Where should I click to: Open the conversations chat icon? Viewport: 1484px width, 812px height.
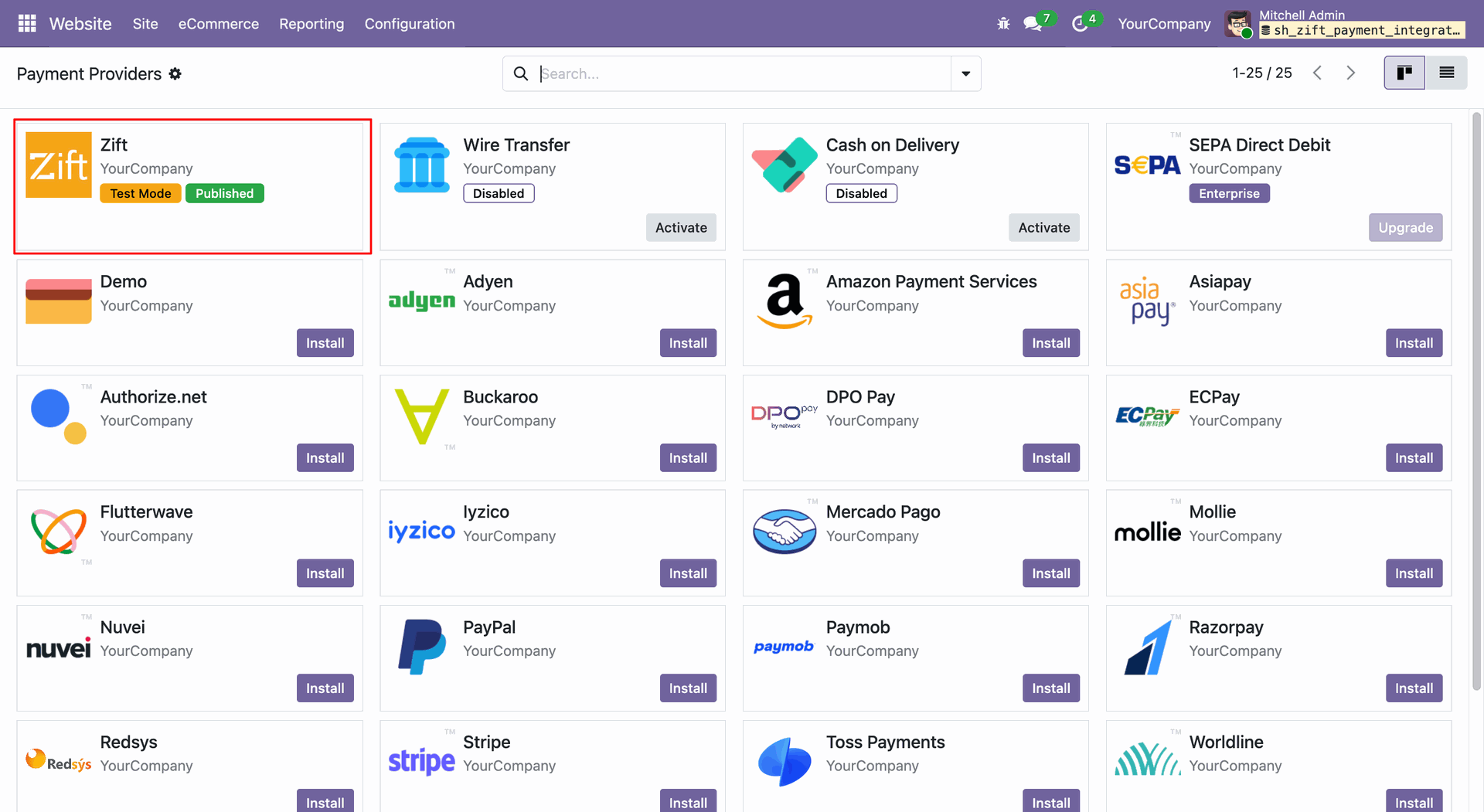[1033, 24]
